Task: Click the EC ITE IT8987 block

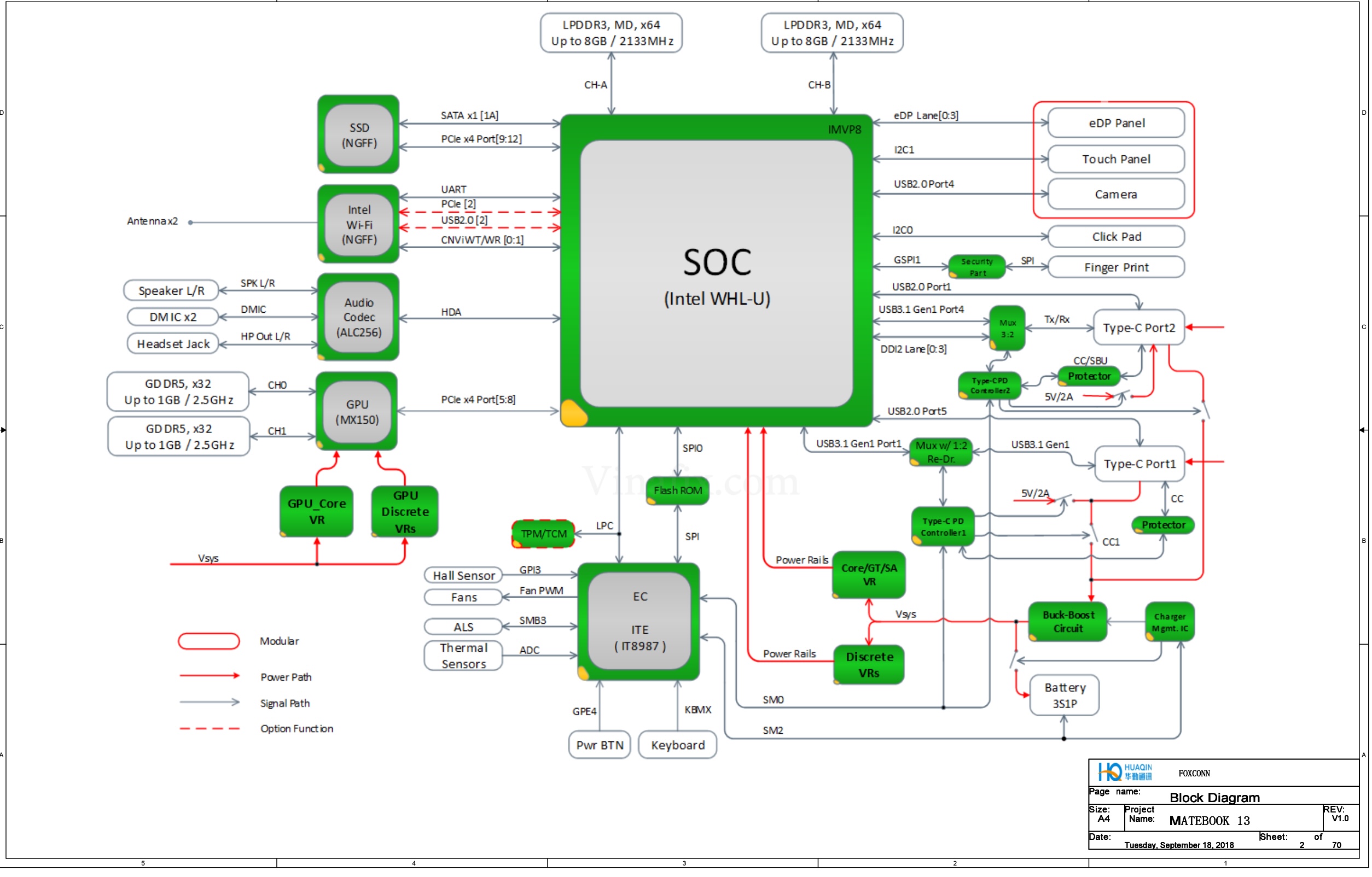Action: pos(640,621)
